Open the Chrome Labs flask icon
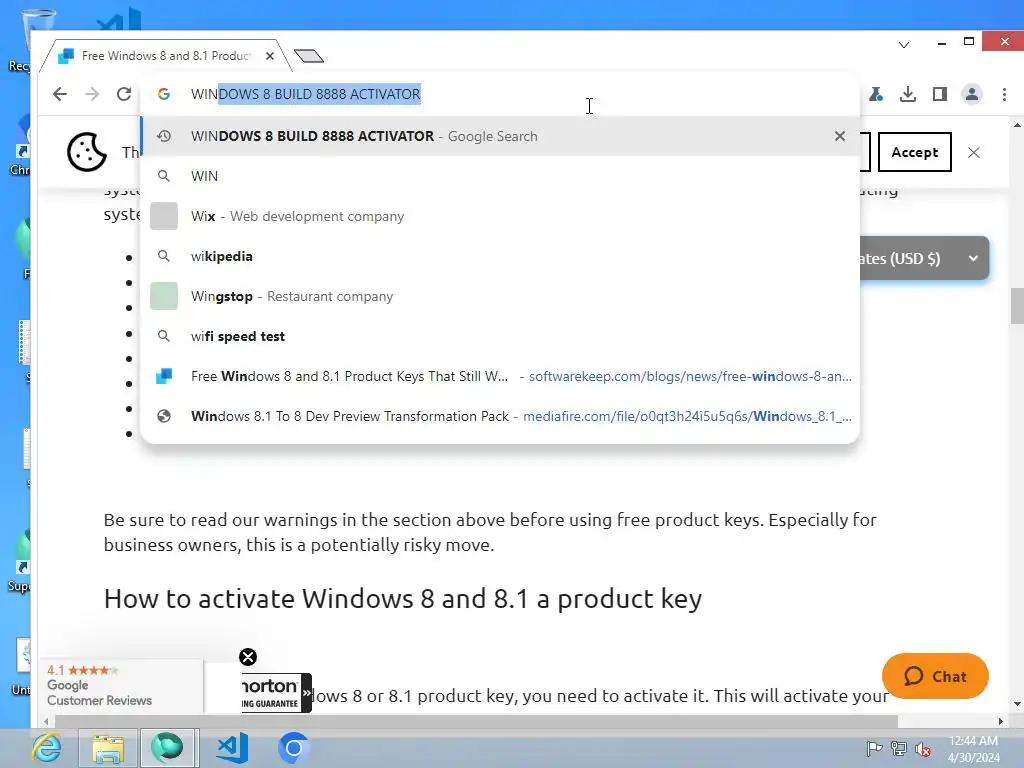 [876, 95]
